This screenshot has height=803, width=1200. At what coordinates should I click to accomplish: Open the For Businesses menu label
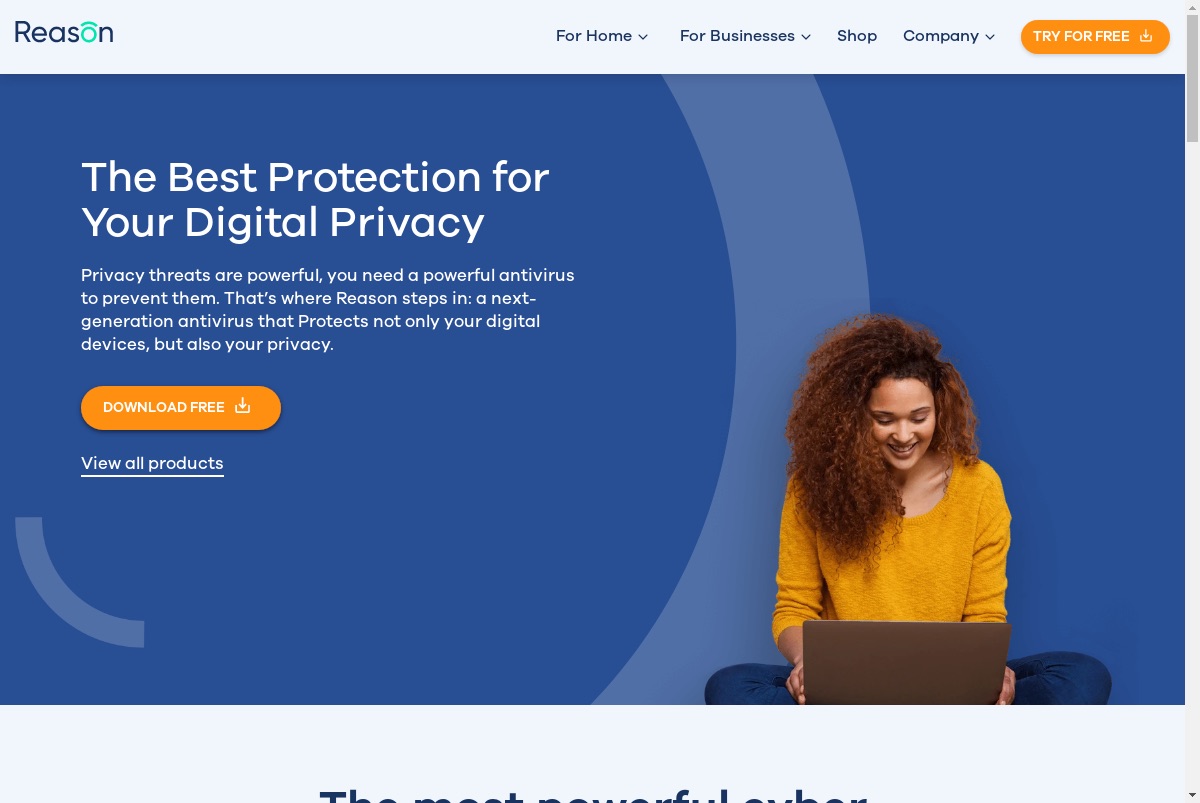tap(737, 36)
